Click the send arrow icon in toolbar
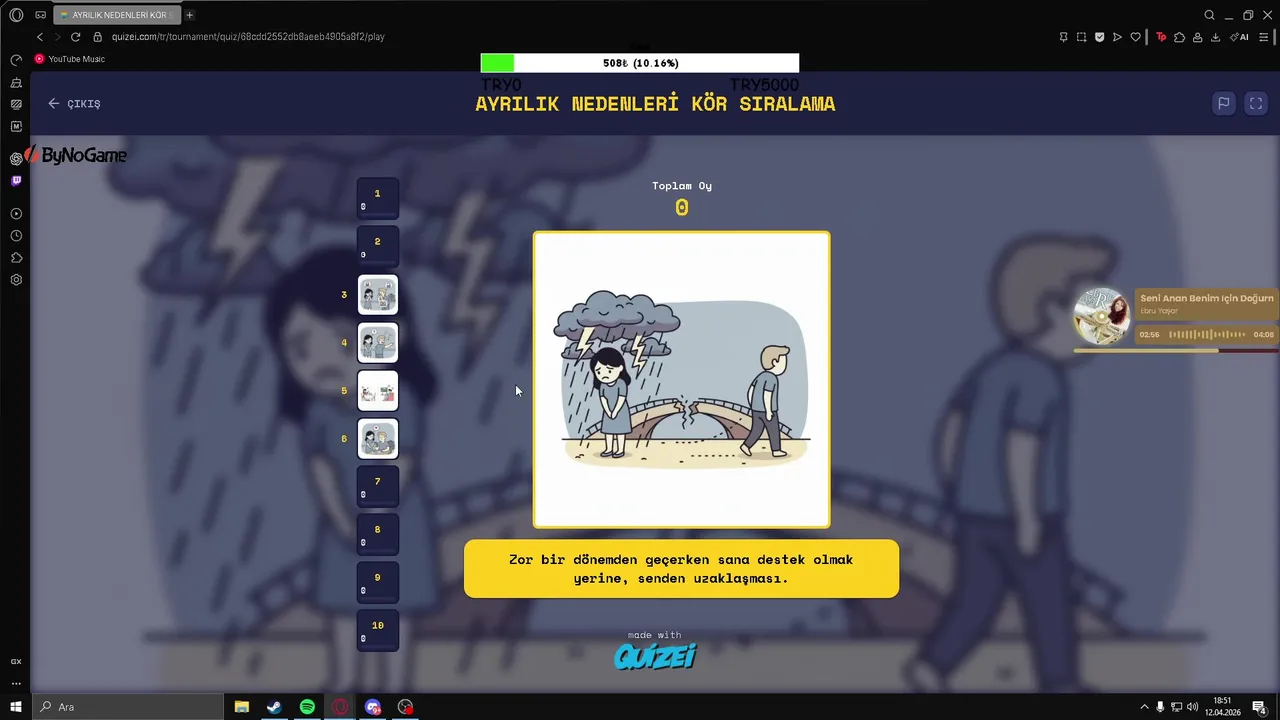 click(x=1117, y=37)
